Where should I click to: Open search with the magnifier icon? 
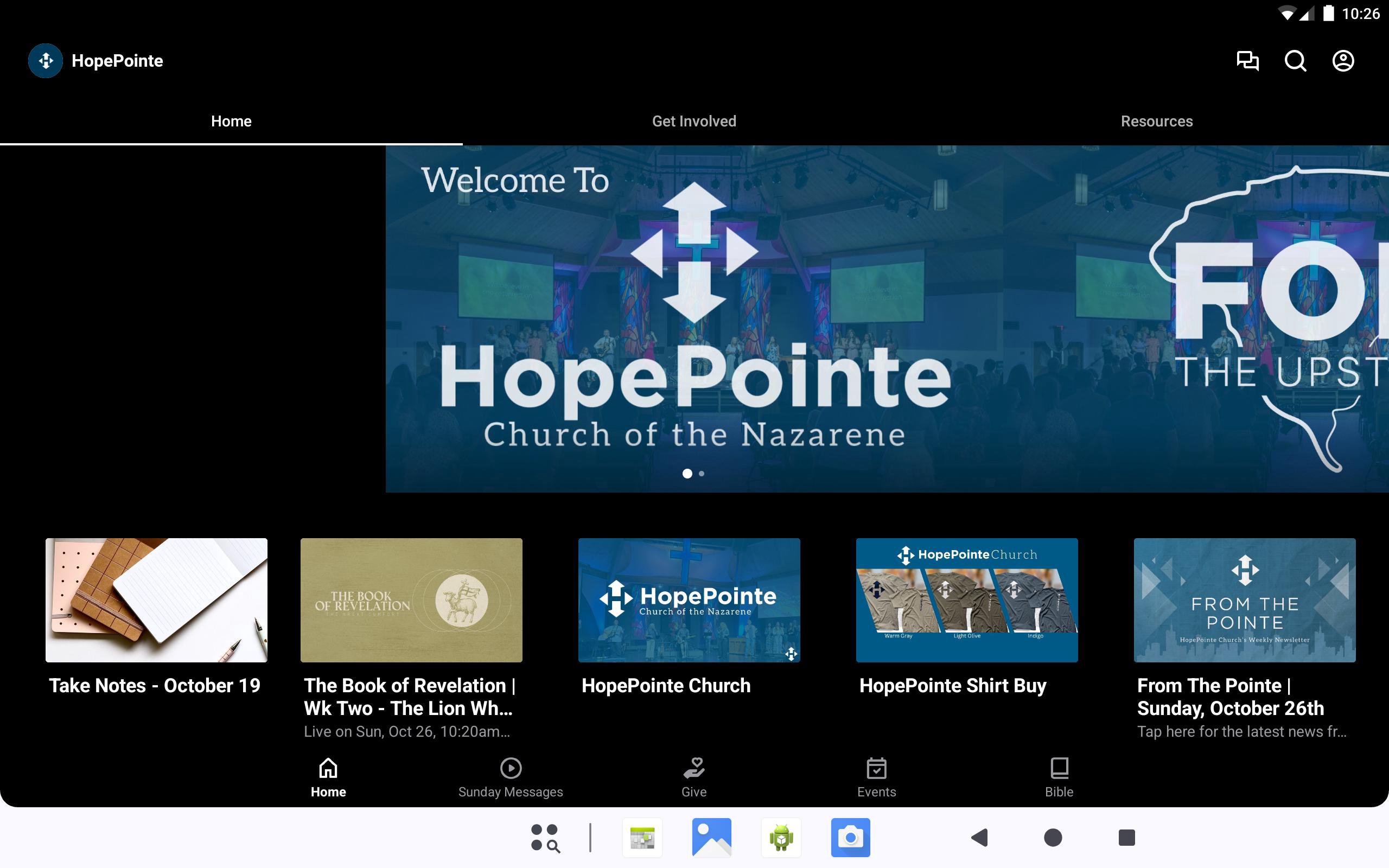point(1295,61)
